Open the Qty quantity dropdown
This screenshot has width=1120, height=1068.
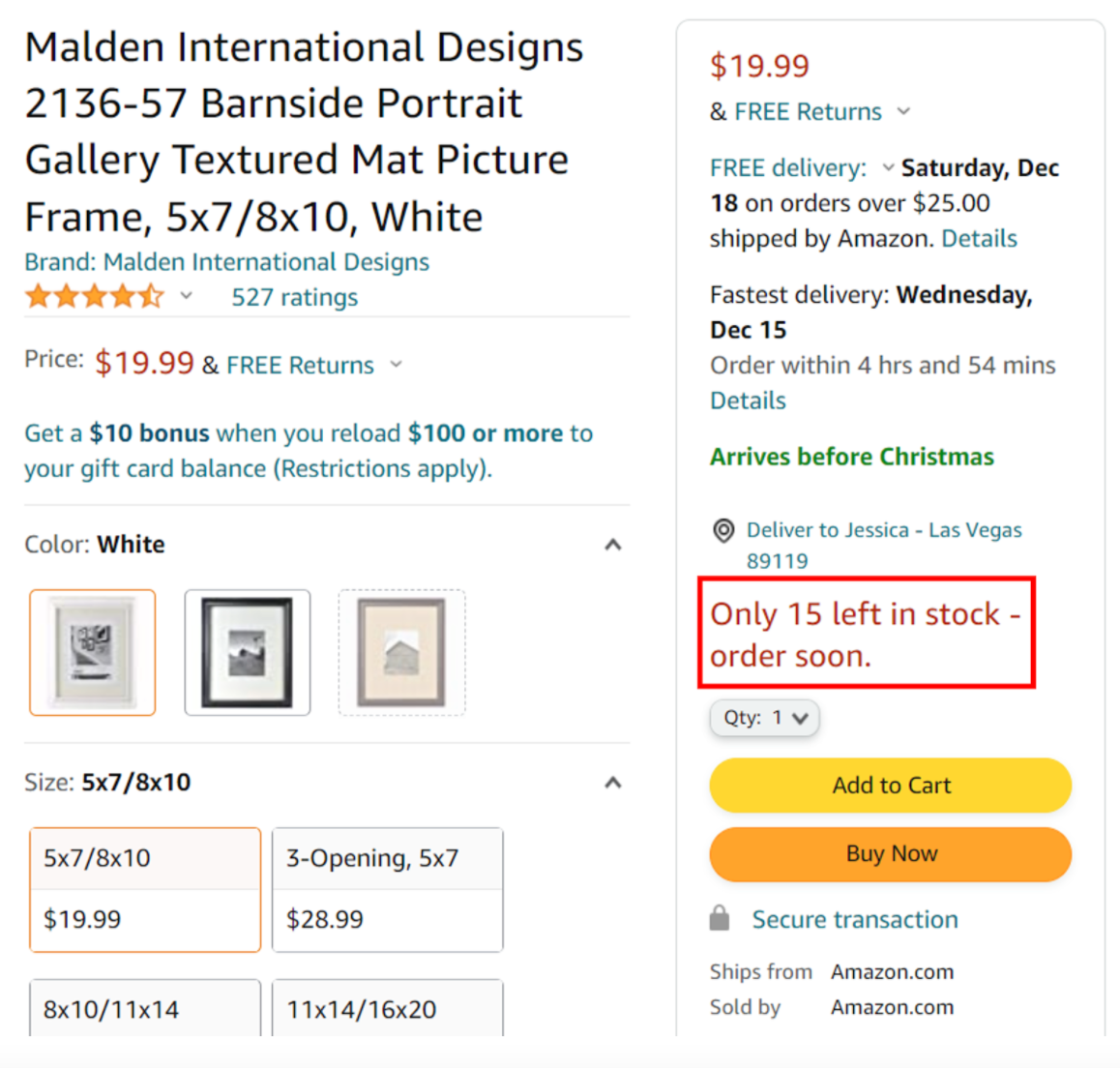click(x=764, y=717)
